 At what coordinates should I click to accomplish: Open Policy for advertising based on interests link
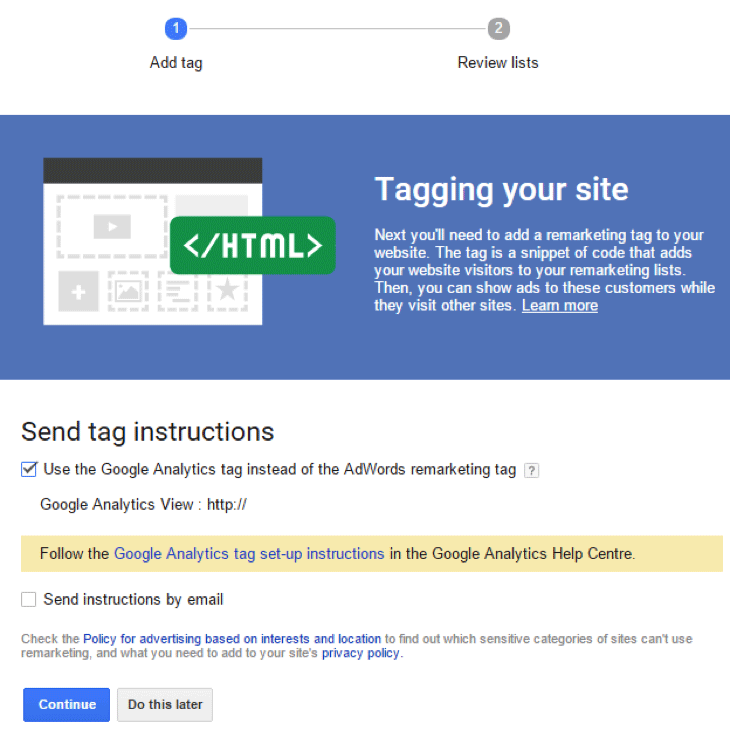pos(232,639)
